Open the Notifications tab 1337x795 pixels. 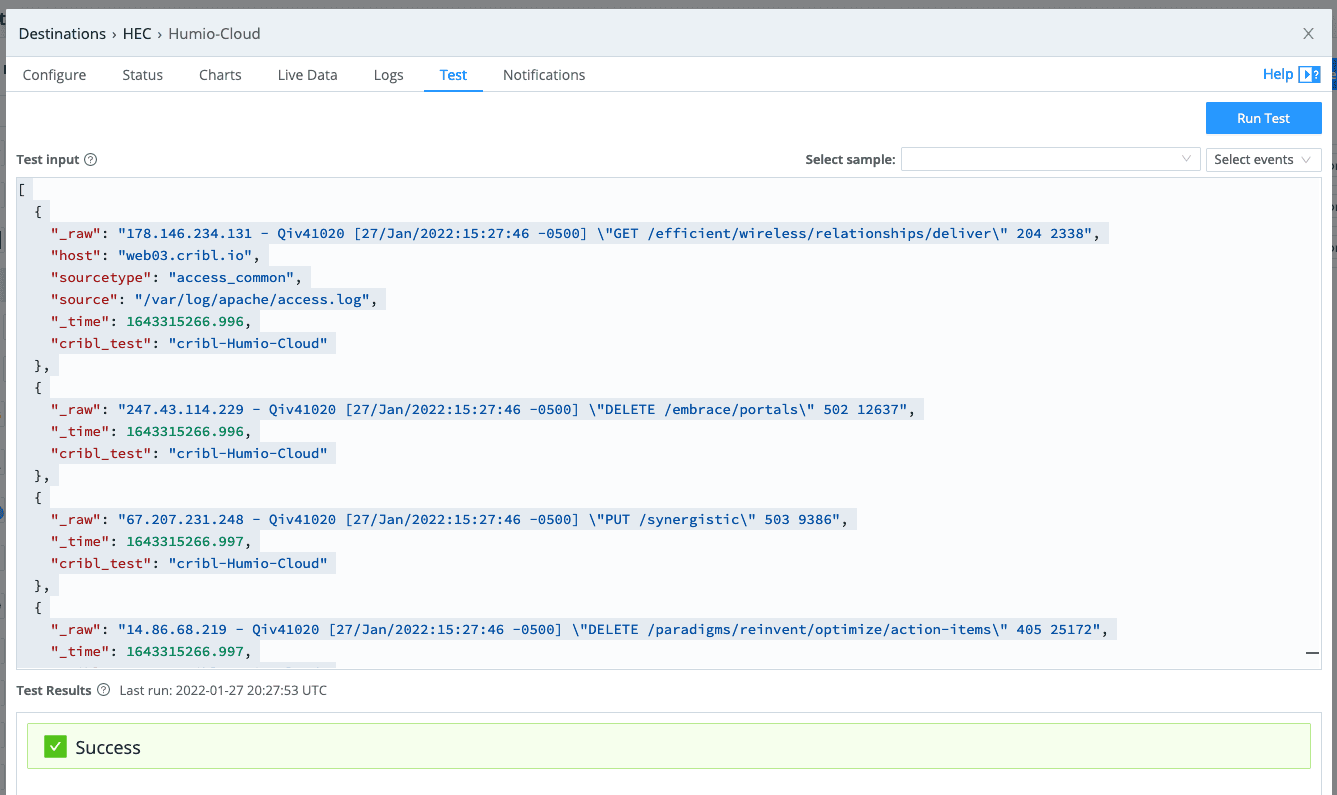pyautogui.click(x=544, y=75)
